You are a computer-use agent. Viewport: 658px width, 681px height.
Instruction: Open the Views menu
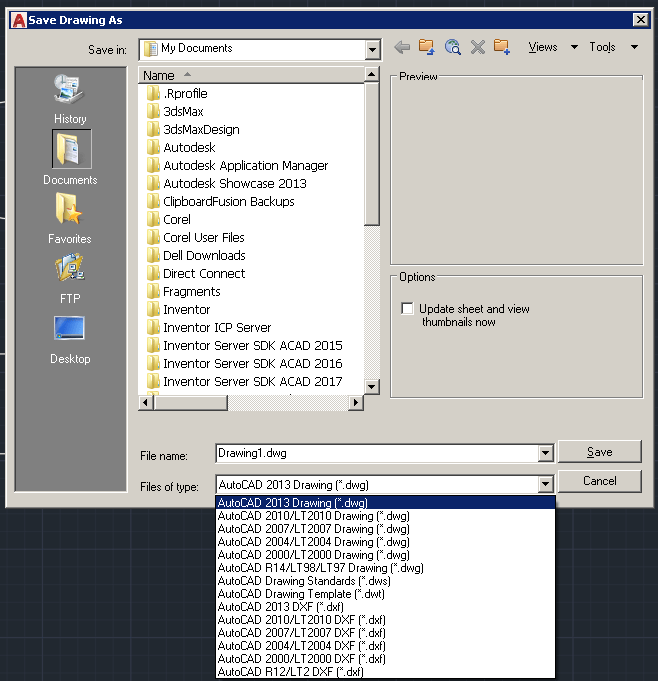coord(543,47)
